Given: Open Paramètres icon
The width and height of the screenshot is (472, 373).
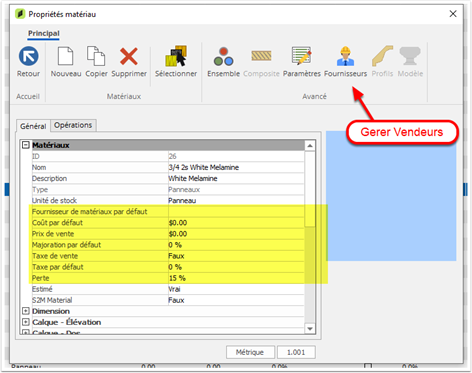Looking at the screenshot, I should point(302,55).
